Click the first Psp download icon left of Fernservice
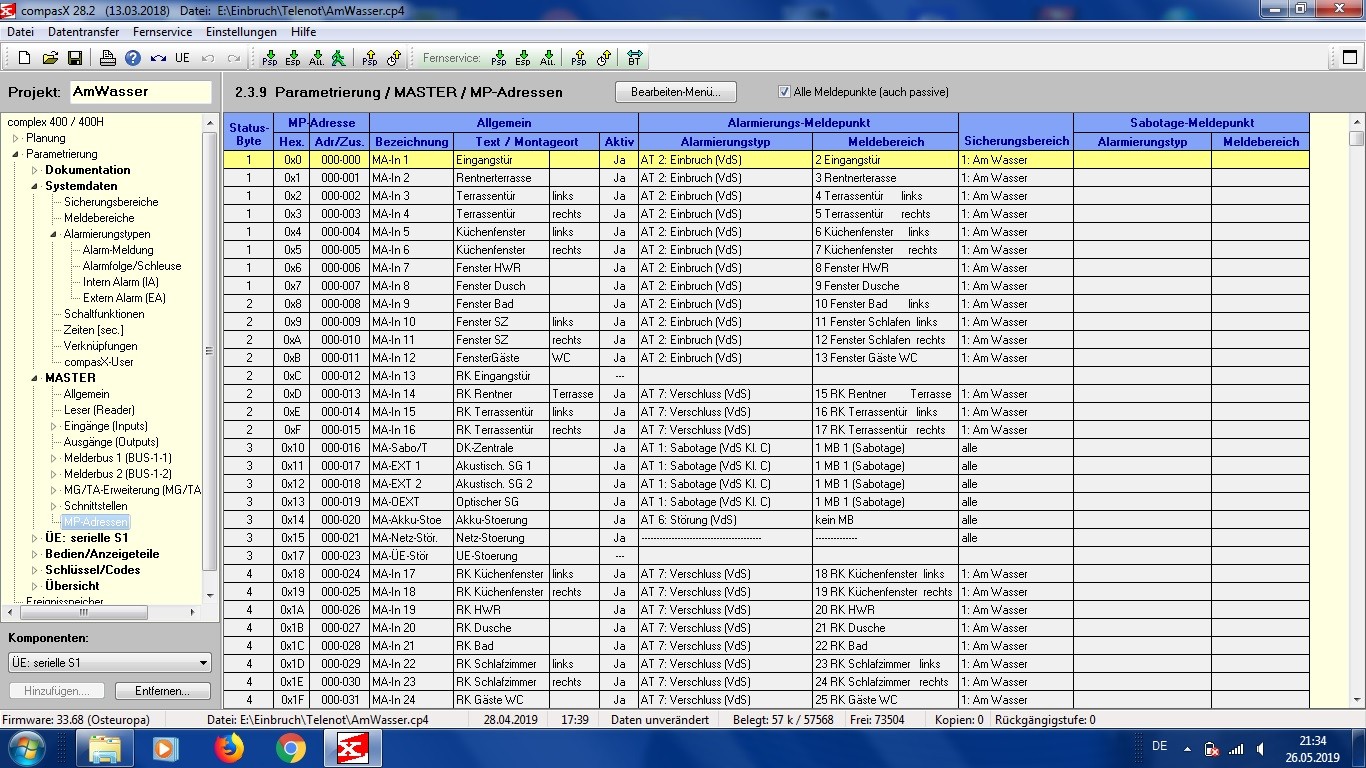Viewport: 1366px width, 768px height. pyautogui.click(x=270, y=58)
